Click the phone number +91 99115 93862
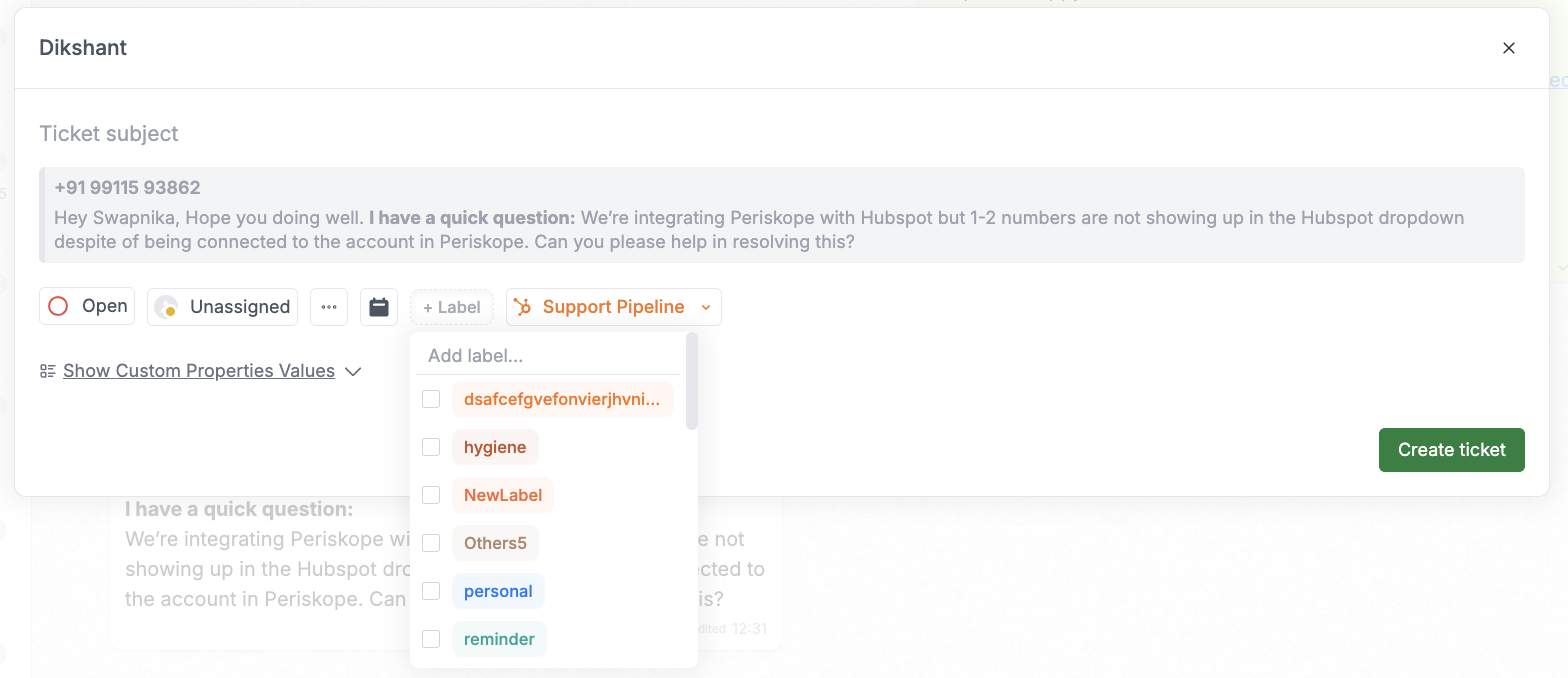The width and height of the screenshot is (1568, 678). point(127,187)
